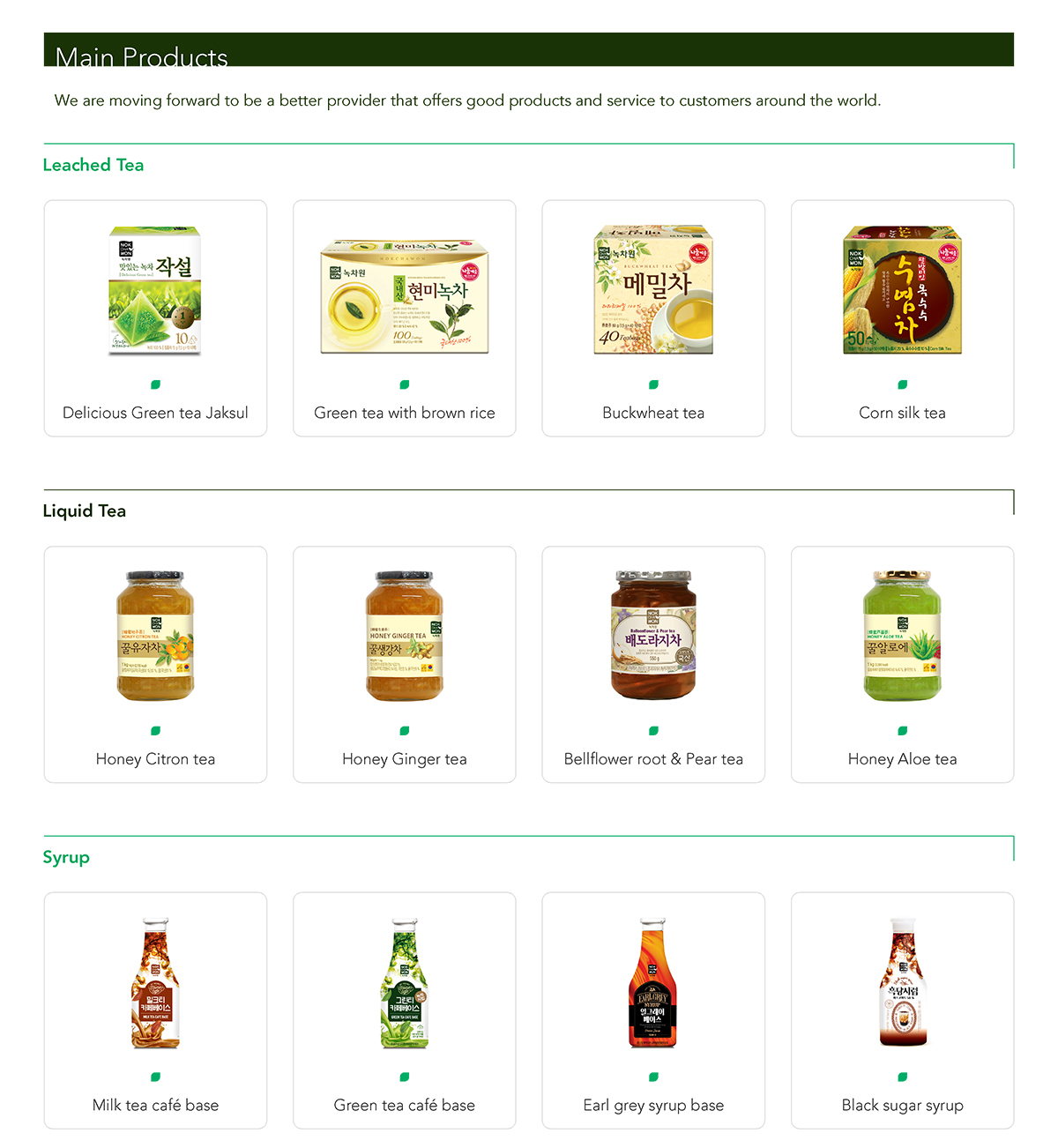Click the Corn silk tea text label

pyautogui.click(x=902, y=413)
